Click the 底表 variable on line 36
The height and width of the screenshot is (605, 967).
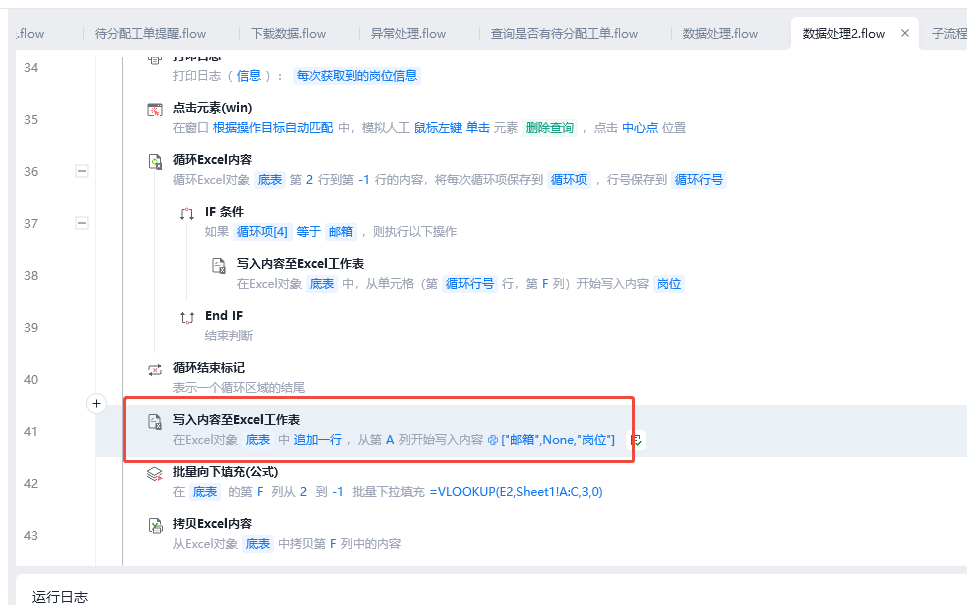click(x=270, y=179)
